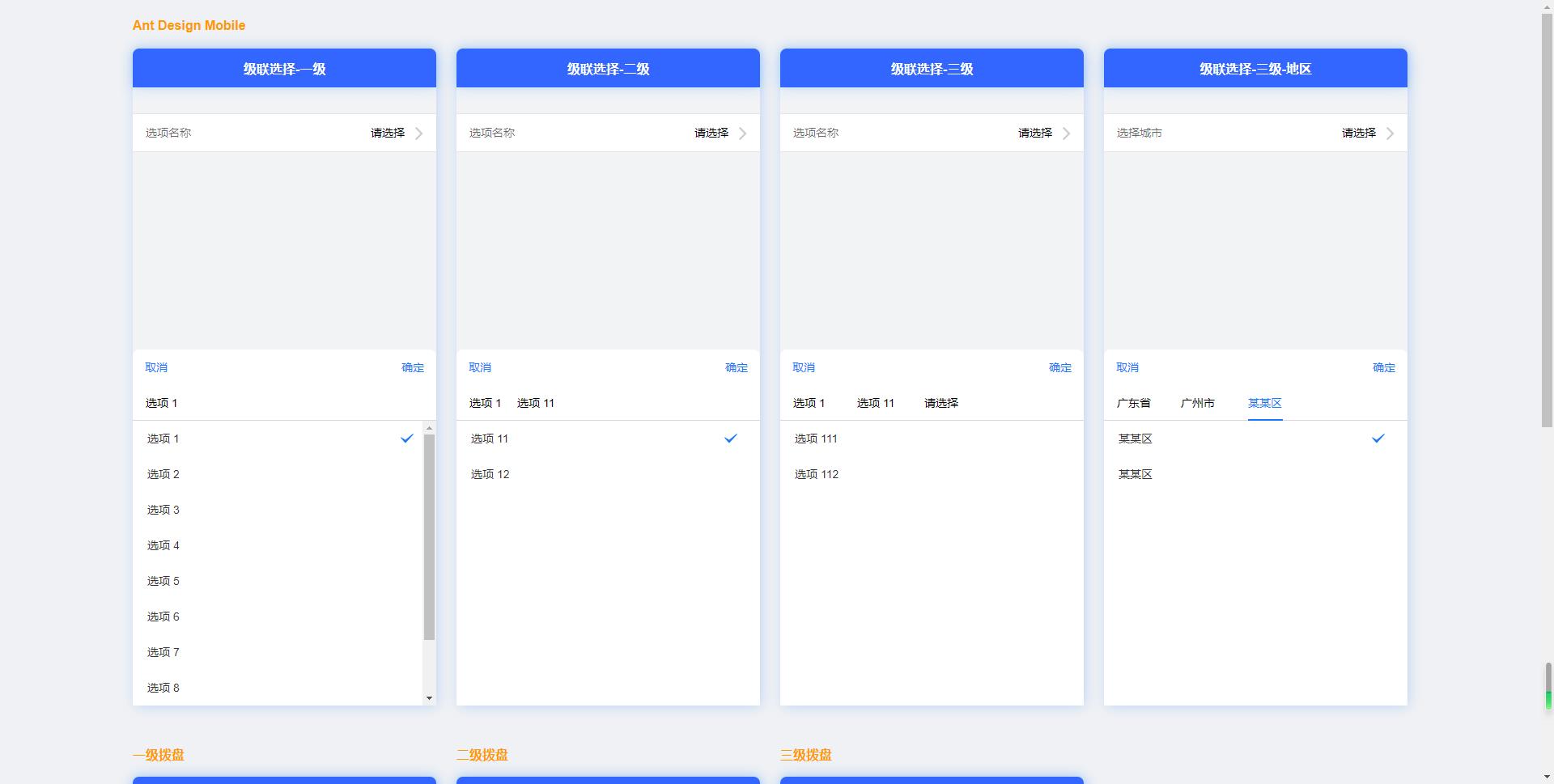The width and height of the screenshot is (1554, 784).
Task: Cancel the 级联选择-二级 picker with 取消
Action: pyautogui.click(x=480, y=367)
